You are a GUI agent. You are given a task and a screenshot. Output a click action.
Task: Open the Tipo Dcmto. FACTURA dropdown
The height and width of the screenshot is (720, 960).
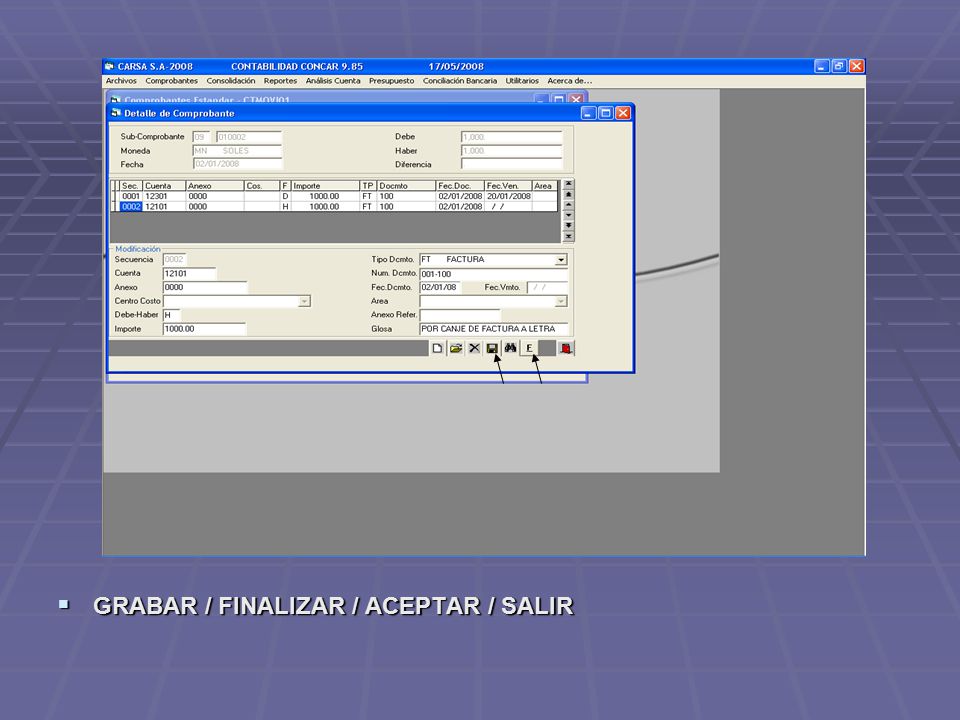pos(561,260)
